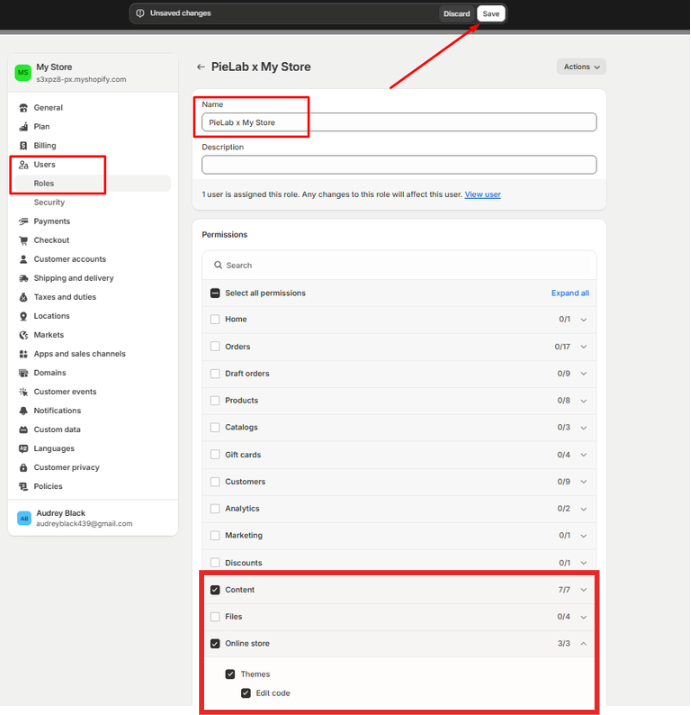The width and height of the screenshot is (691, 715).
Task: Click the Description input field
Action: pyautogui.click(x=399, y=165)
